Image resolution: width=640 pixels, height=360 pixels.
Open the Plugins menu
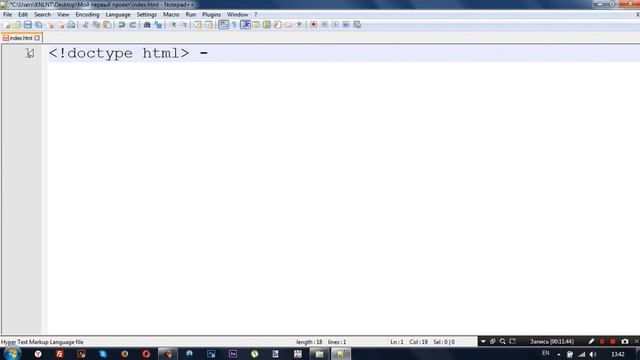[x=211, y=14]
